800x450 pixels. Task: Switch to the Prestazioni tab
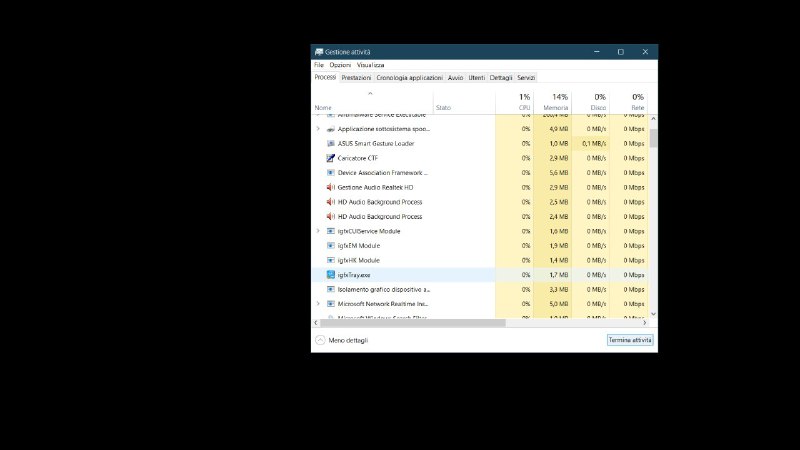[x=356, y=78]
